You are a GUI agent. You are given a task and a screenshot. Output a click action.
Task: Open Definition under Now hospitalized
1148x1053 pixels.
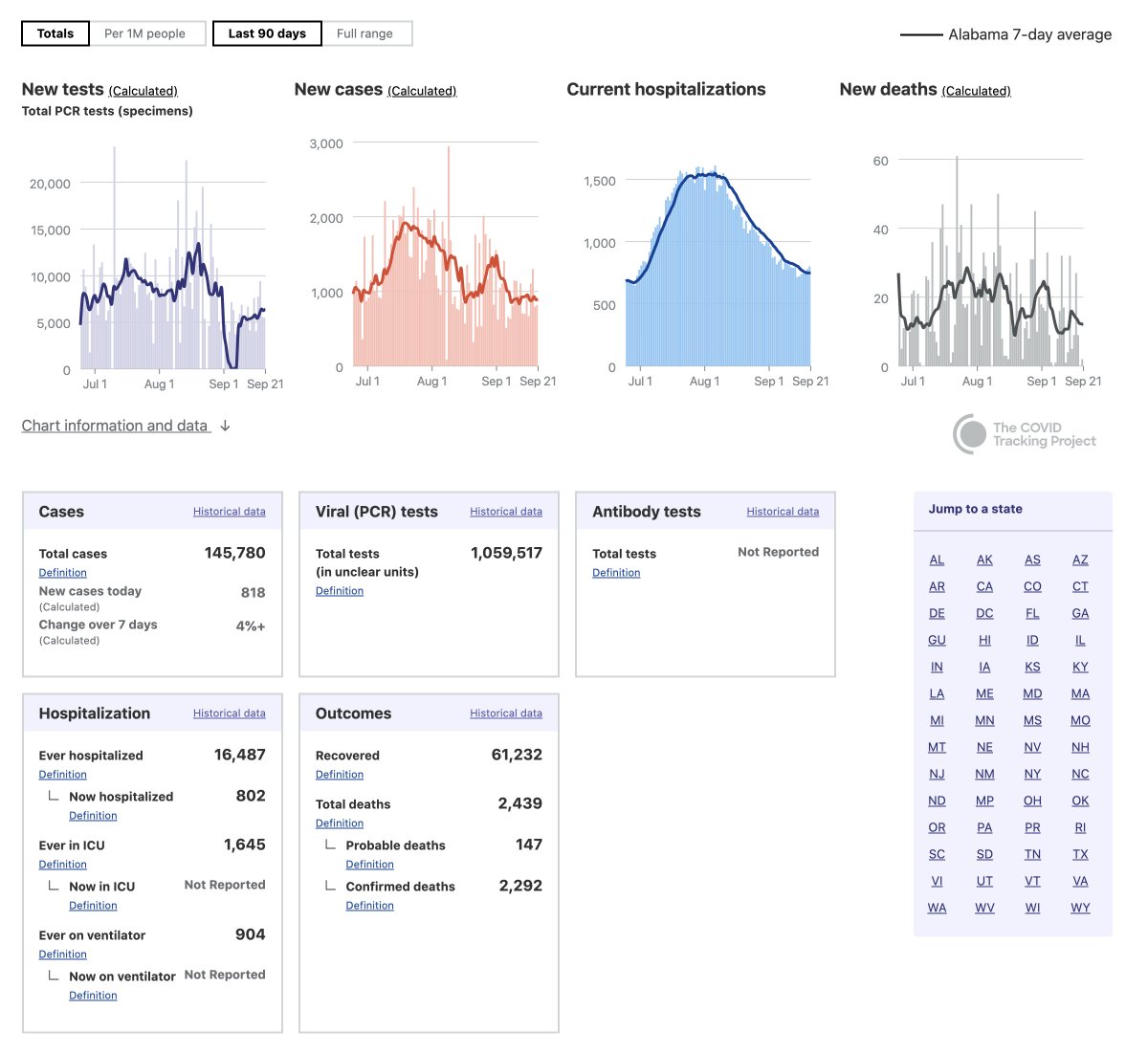[93, 816]
